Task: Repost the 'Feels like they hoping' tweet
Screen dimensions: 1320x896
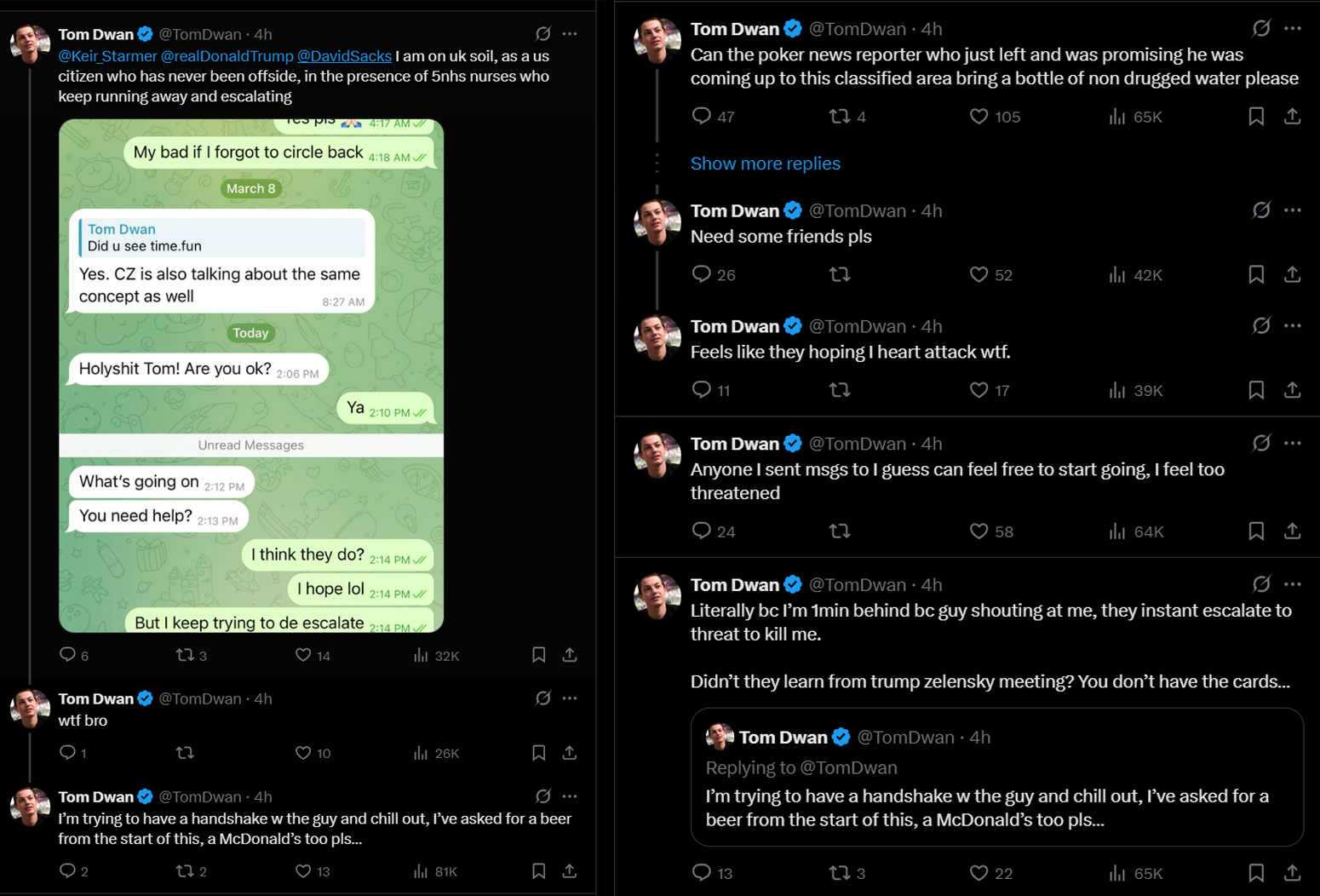Action: coord(840,390)
